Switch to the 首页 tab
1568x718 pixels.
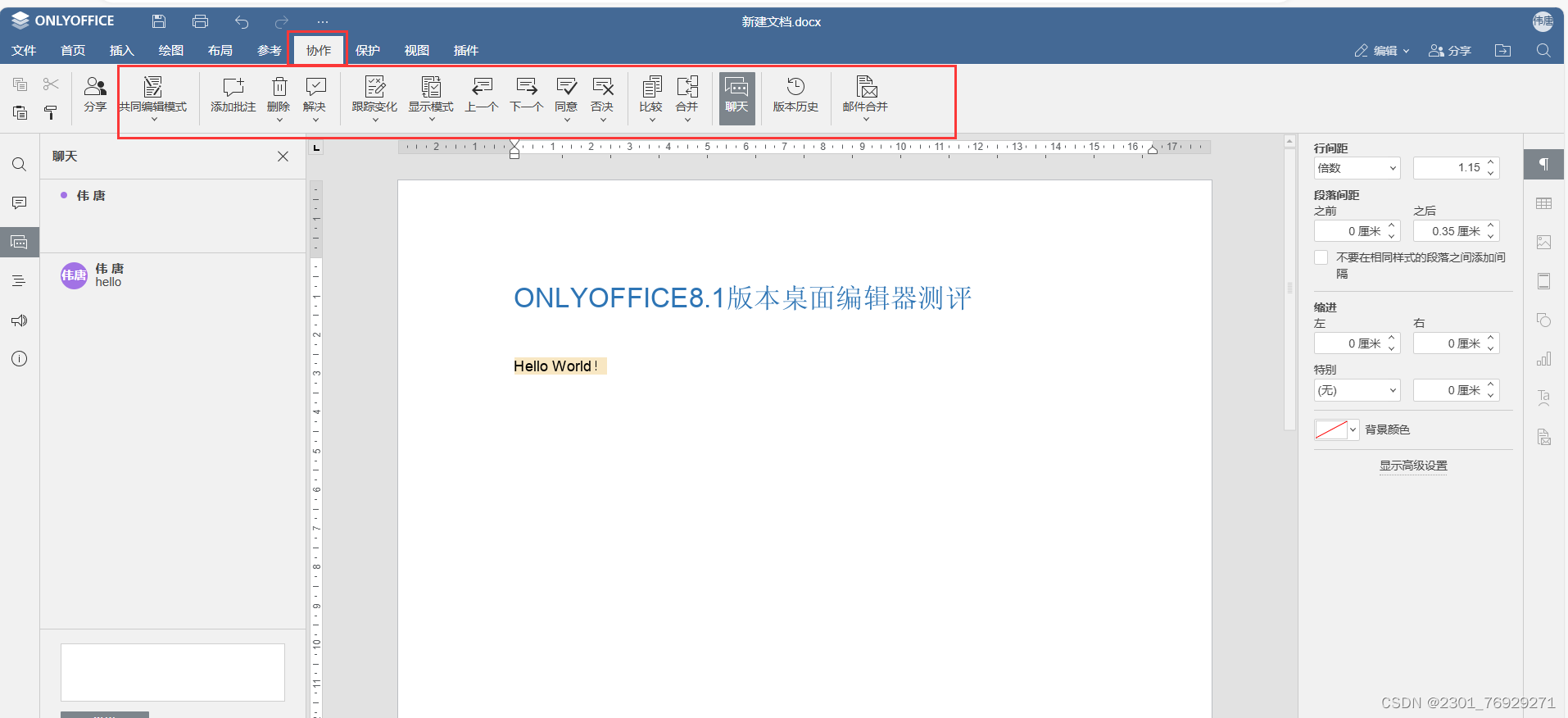73,51
